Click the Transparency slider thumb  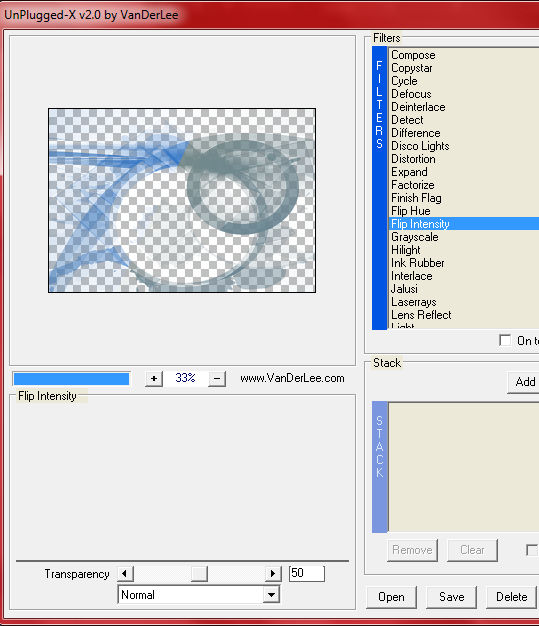(199, 574)
